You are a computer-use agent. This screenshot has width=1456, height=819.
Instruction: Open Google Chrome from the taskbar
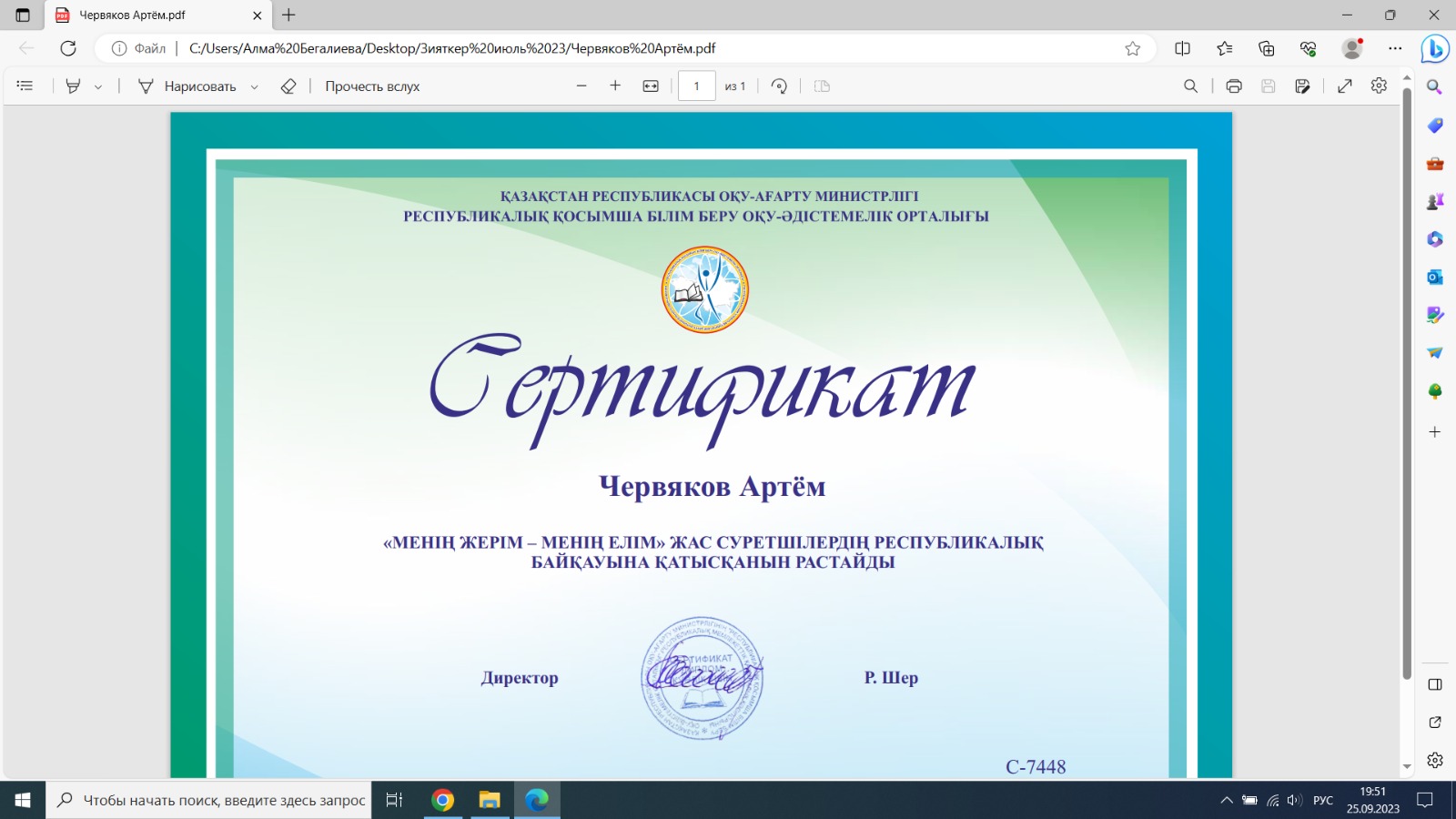click(x=442, y=800)
